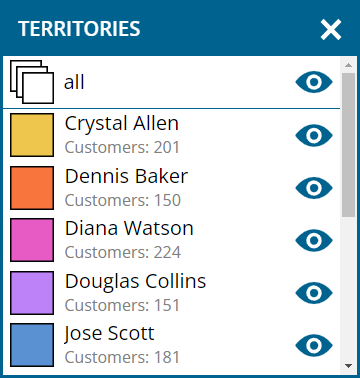Close the Territories panel
The image size is (360, 378).
[x=331, y=29]
